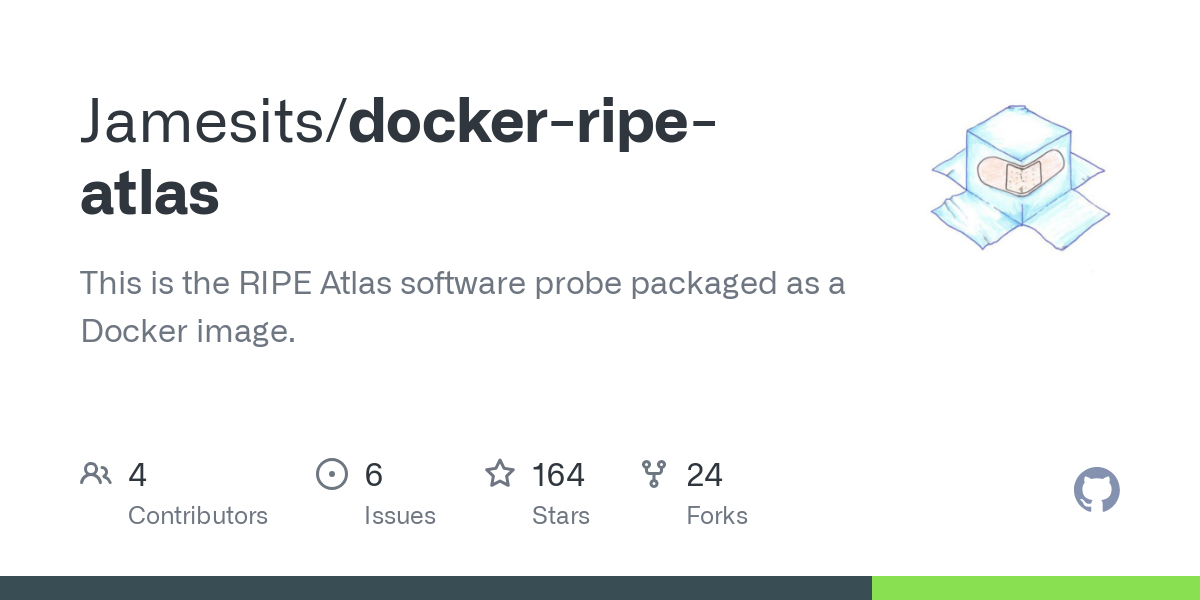This screenshot has width=1200, height=600.
Task: Click the star icon
Action: (x=500, y=473)
